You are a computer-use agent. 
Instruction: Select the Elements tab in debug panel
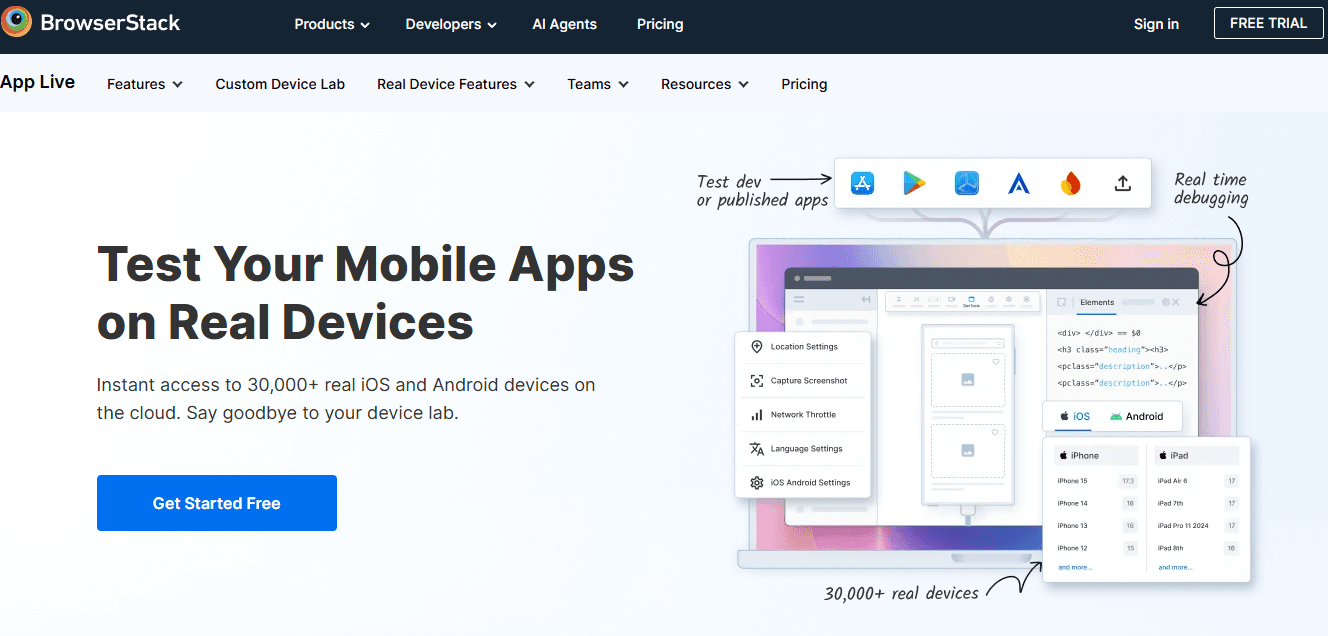coord(1097,302)
